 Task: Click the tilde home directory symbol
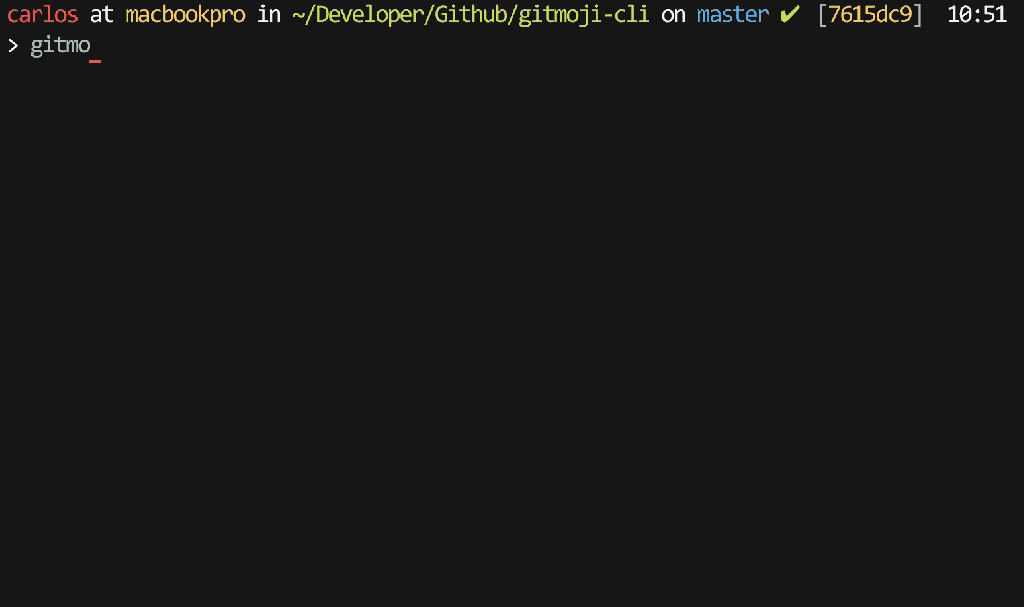coord(298,15)
